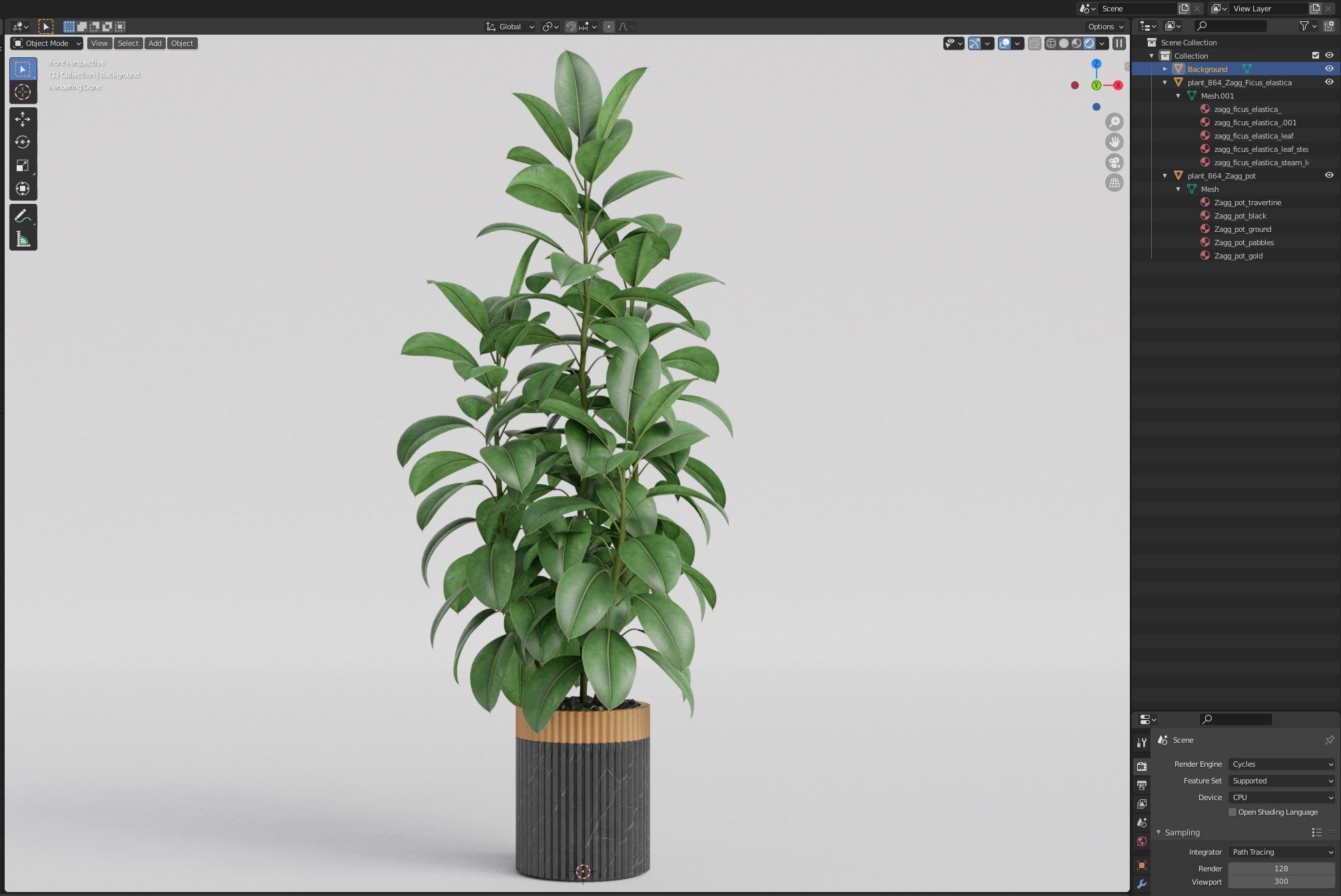Switch to material preview shading

pos(1077,43)
